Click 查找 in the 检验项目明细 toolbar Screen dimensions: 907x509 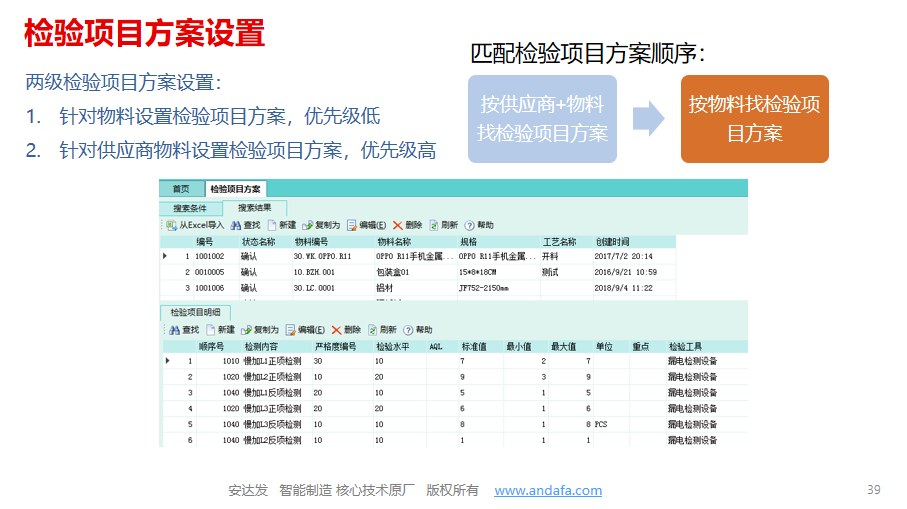(x=183, y=329)
